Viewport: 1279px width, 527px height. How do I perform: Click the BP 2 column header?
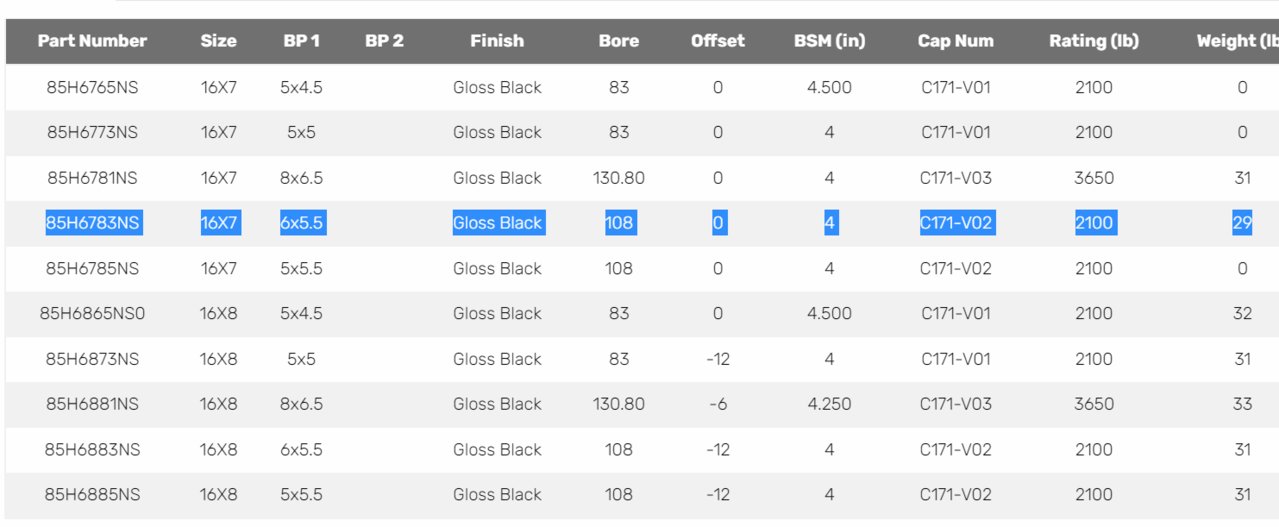click(384, 41)
